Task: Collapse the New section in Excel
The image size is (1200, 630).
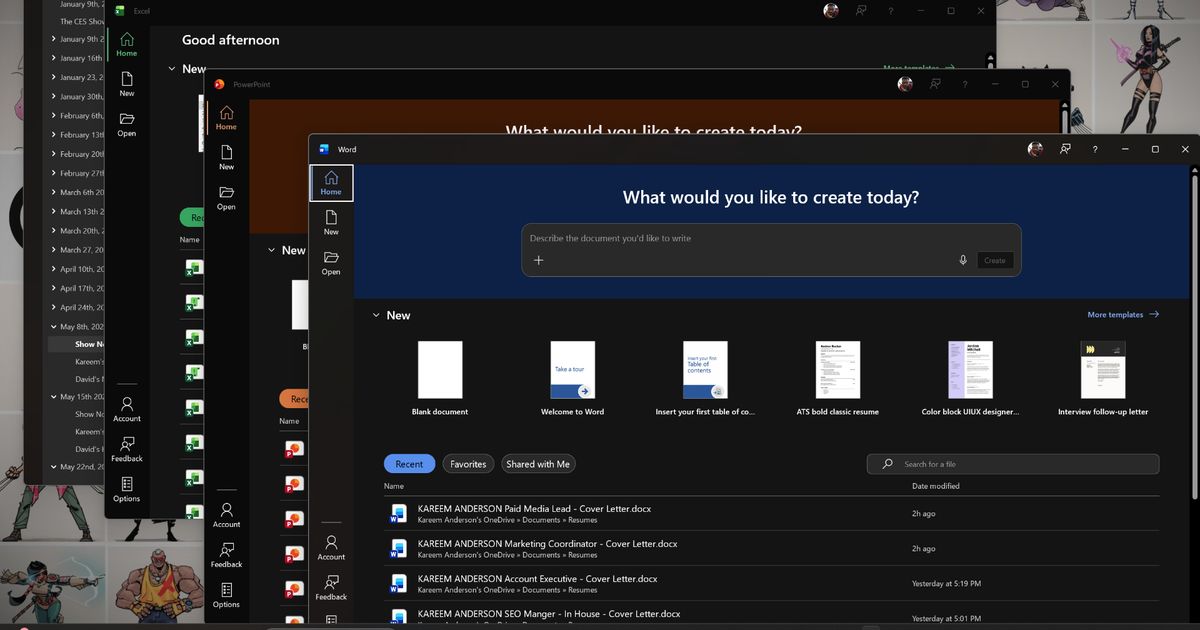Action: [x=171, y=69]
